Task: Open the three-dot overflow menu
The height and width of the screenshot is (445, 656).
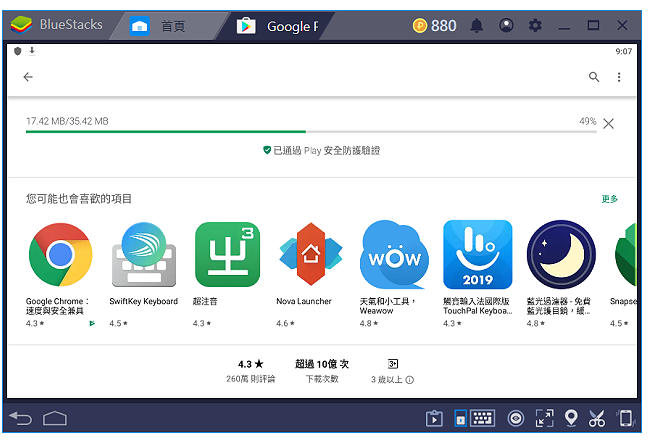Action: tap(619, 77)
